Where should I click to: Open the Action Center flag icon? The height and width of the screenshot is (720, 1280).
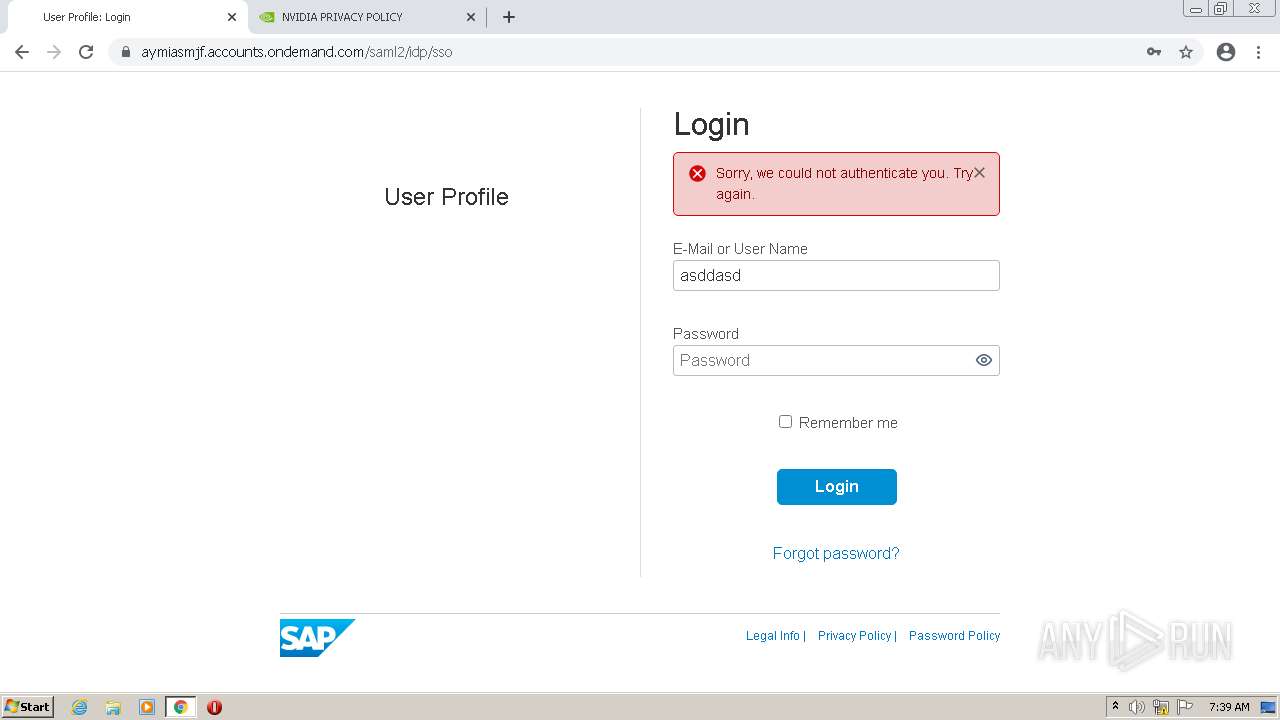(x=1185, y=707)
